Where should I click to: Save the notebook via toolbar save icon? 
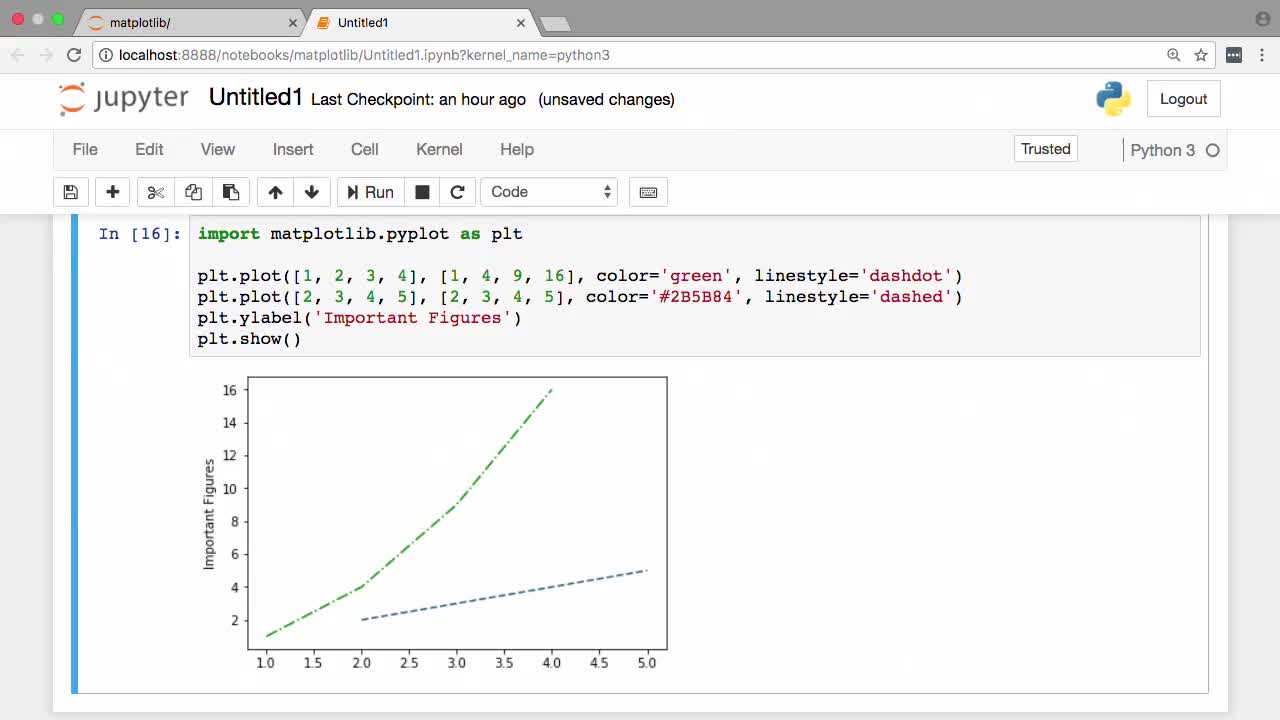click(x=70, y=192)
